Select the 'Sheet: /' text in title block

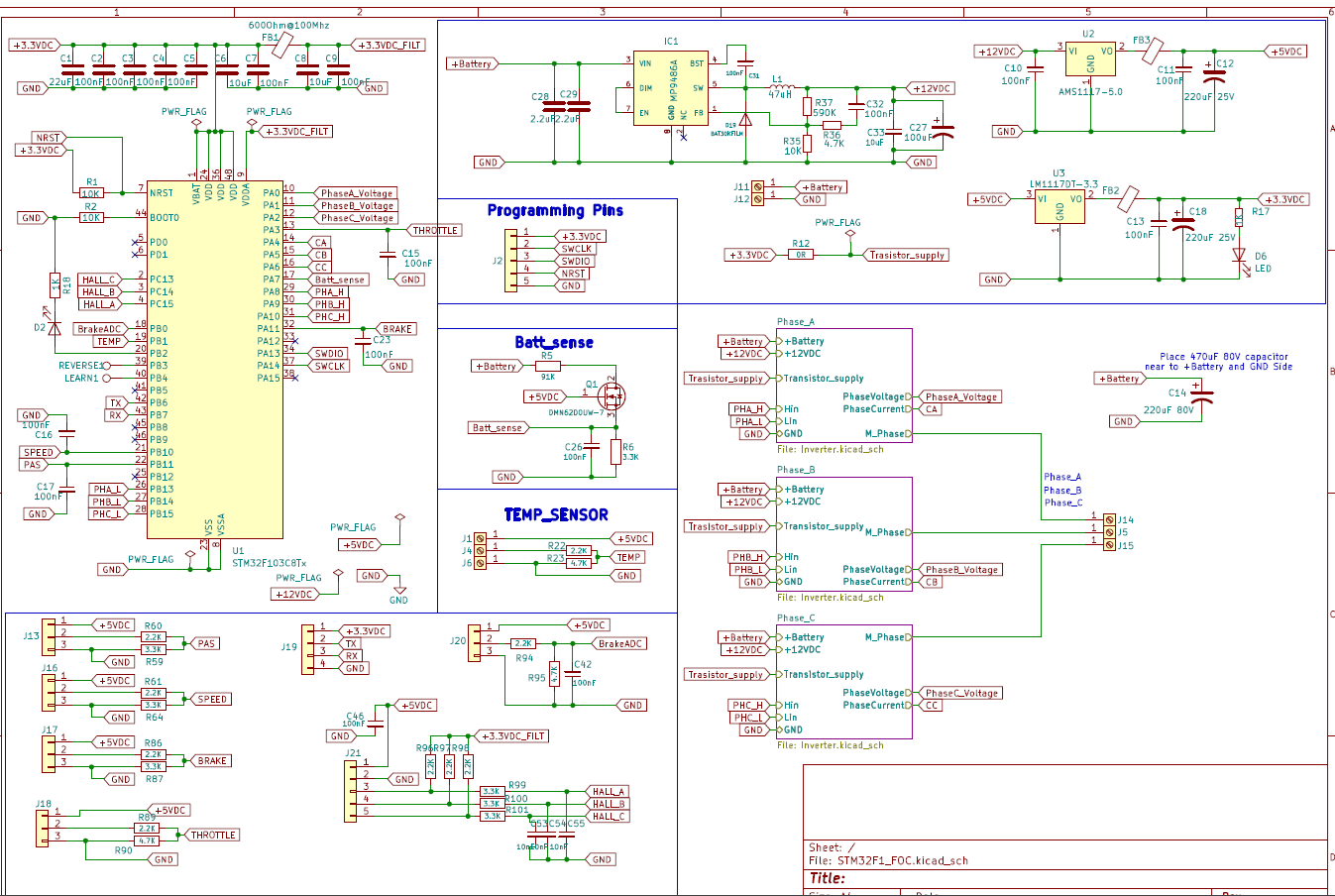pos(832,847)
